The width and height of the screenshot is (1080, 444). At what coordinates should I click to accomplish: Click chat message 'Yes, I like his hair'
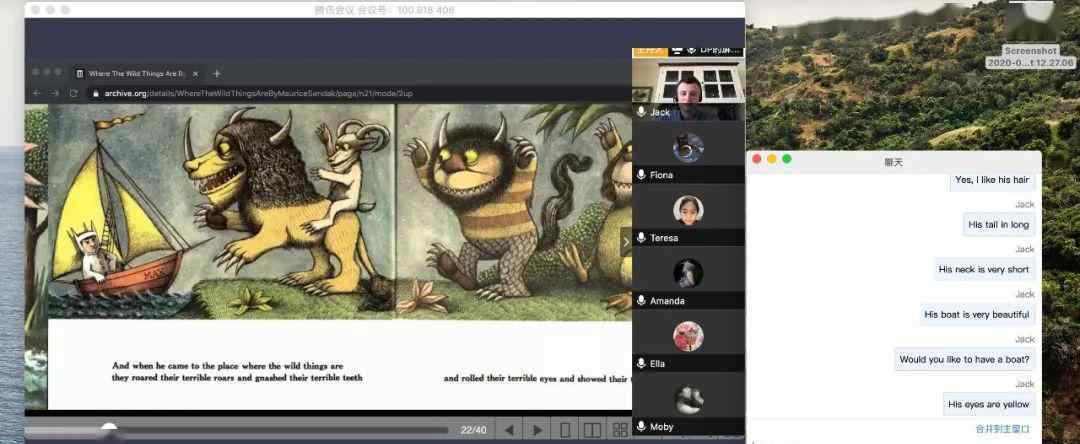pyautogui.click(x=992, y=180)
